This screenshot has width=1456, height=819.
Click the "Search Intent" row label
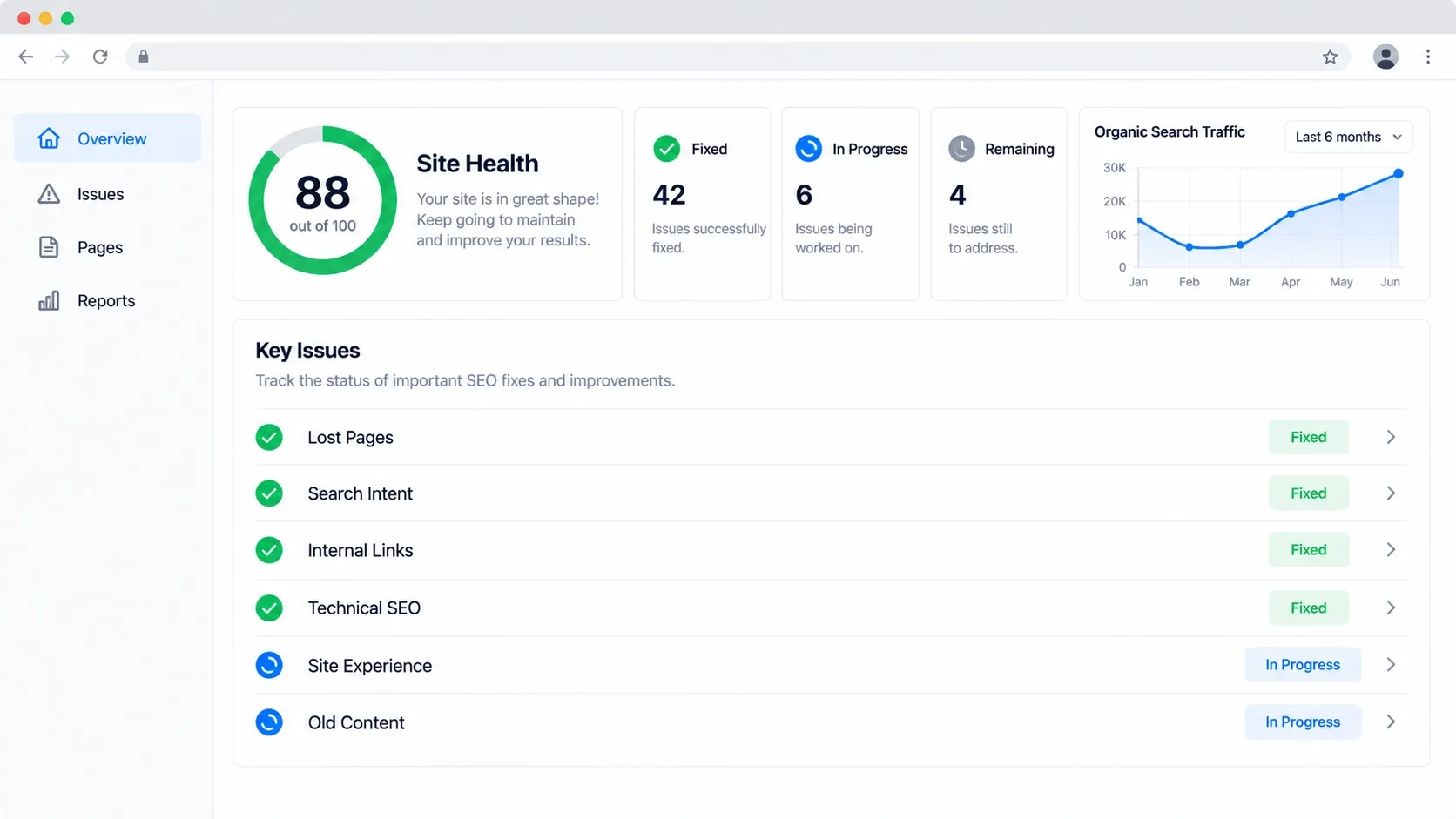360,493
